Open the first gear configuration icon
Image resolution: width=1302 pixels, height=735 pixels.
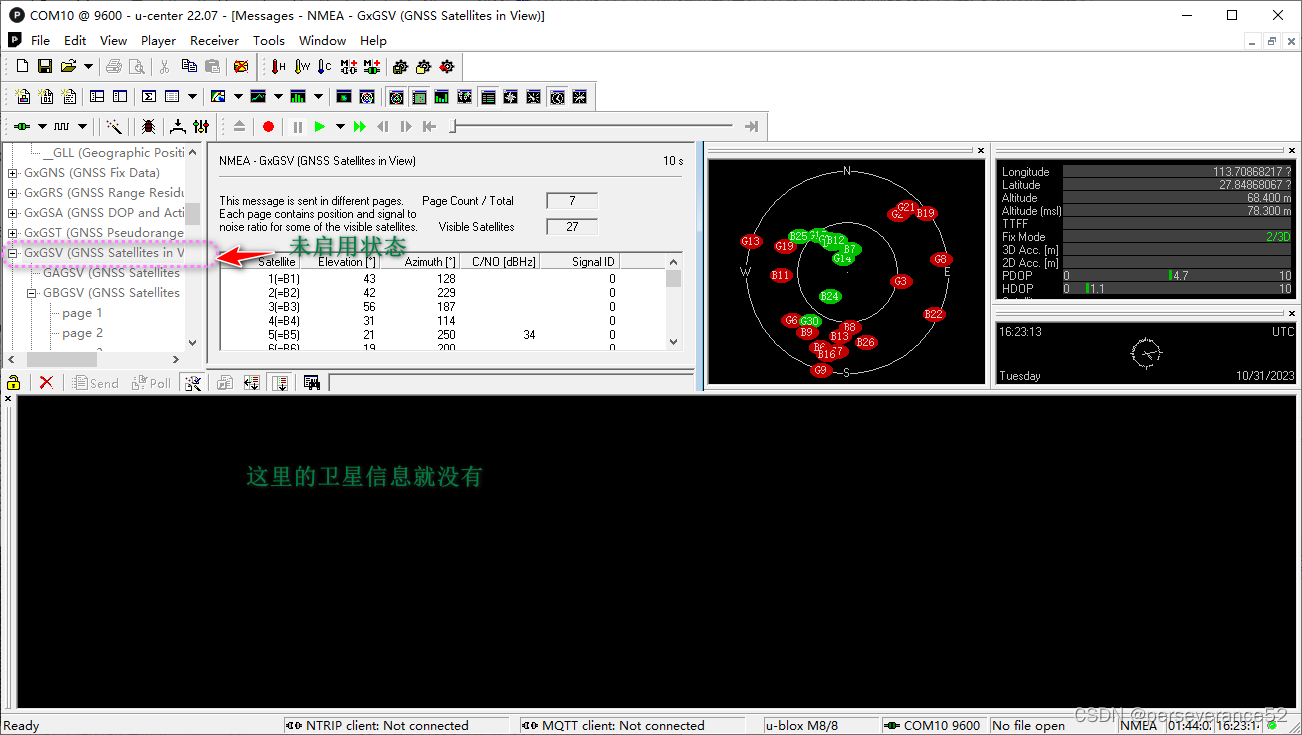[x=400, y=66]
